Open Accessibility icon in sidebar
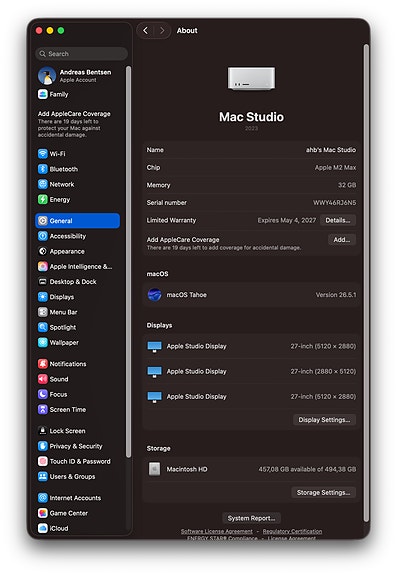 [x=43, y=236]
